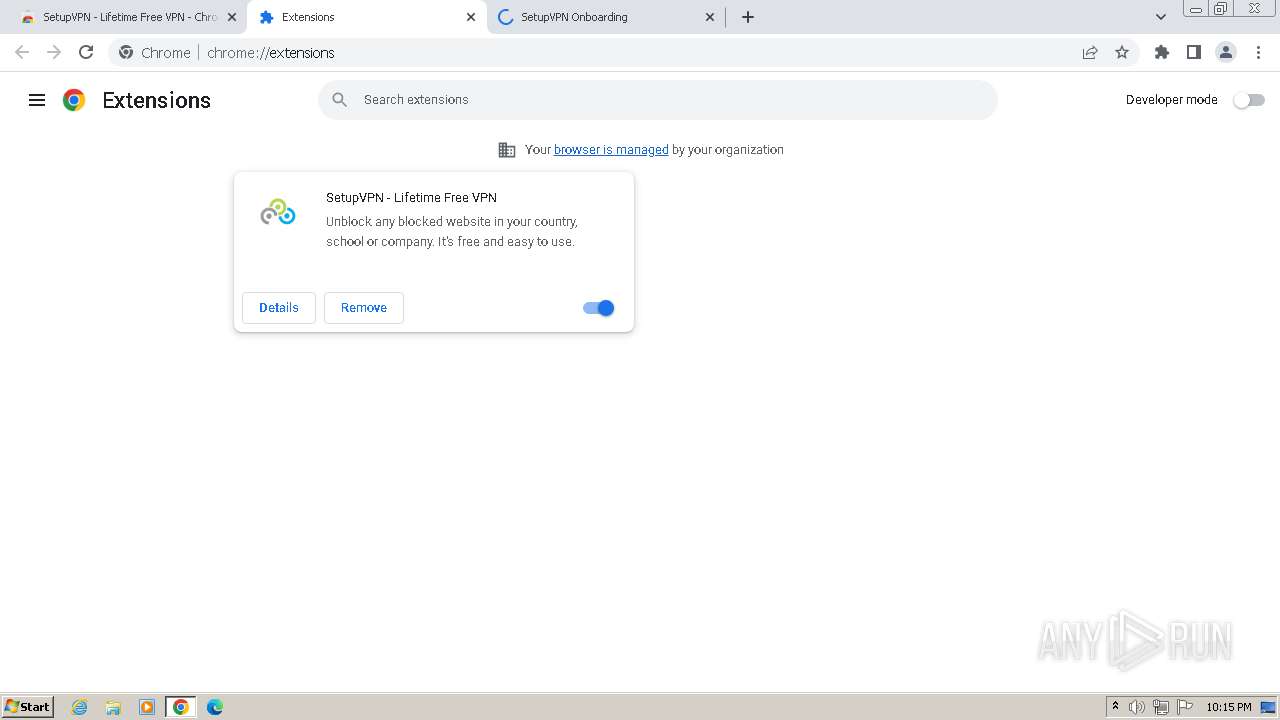Open a new tab with plus button

(x=748, y=17)
